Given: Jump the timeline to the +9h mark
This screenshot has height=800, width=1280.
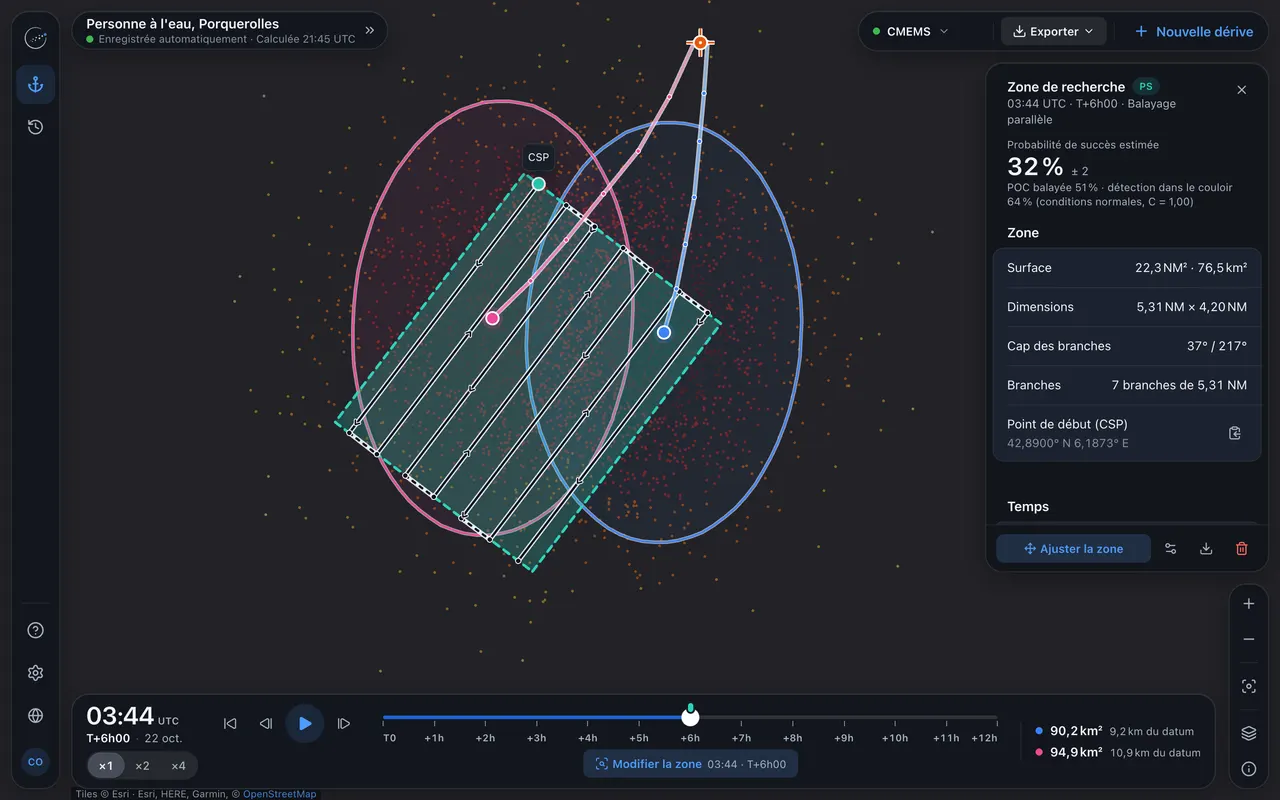Looking at the screenshot, I should pyautogui.click(x=844, y=738).
